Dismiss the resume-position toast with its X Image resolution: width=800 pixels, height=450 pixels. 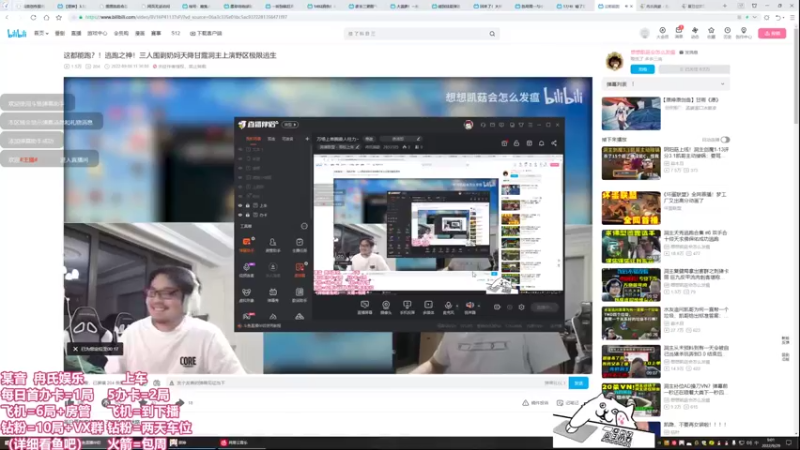point(75,349)
